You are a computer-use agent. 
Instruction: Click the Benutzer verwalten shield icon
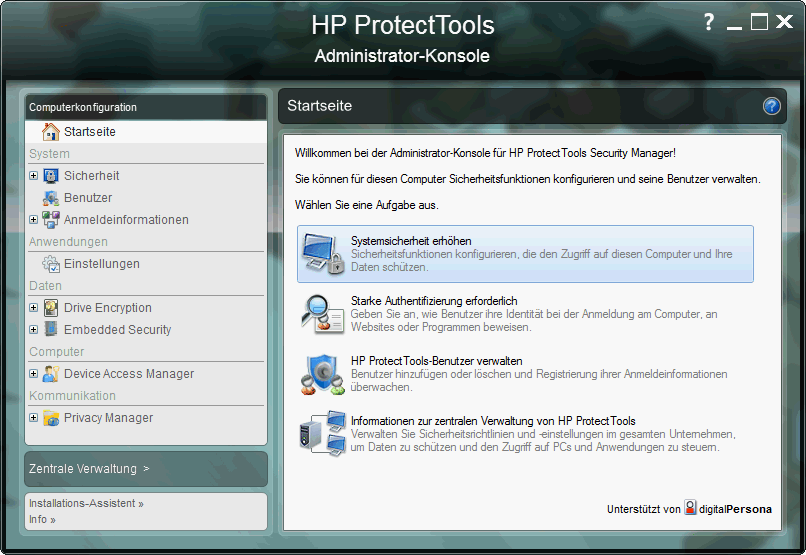323,374
